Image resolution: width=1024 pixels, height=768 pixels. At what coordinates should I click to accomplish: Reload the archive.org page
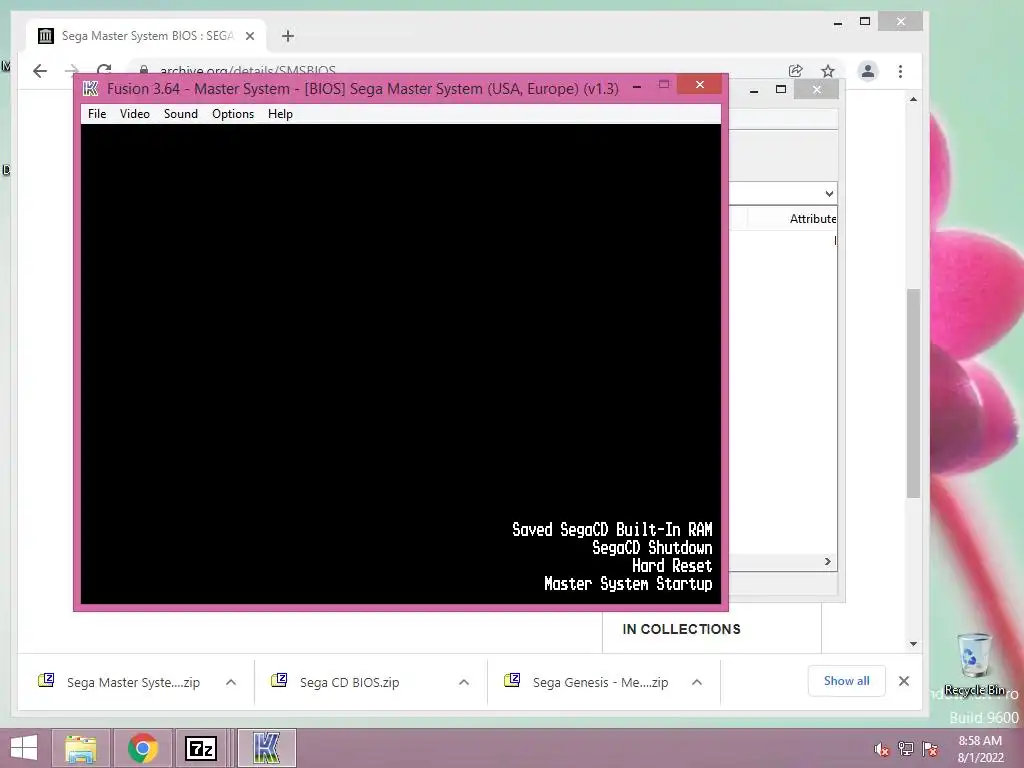[x=104, y=69]
